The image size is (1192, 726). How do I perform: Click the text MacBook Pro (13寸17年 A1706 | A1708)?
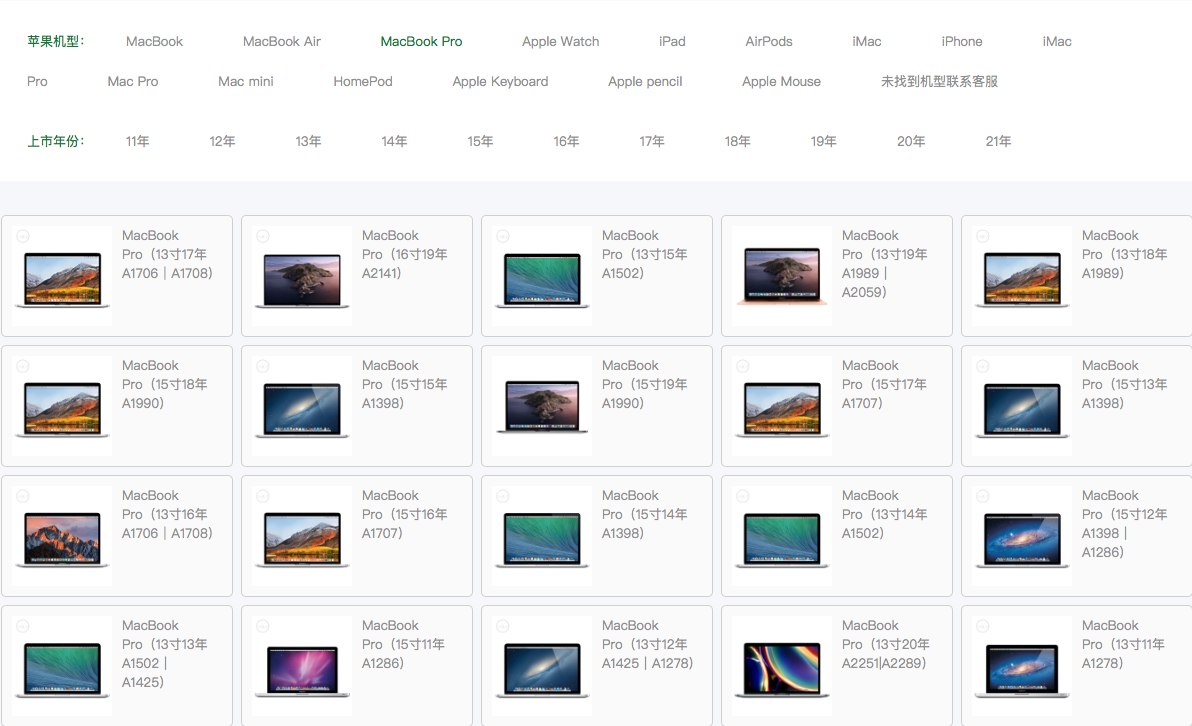pyautogui.click(x=167, y=255)
